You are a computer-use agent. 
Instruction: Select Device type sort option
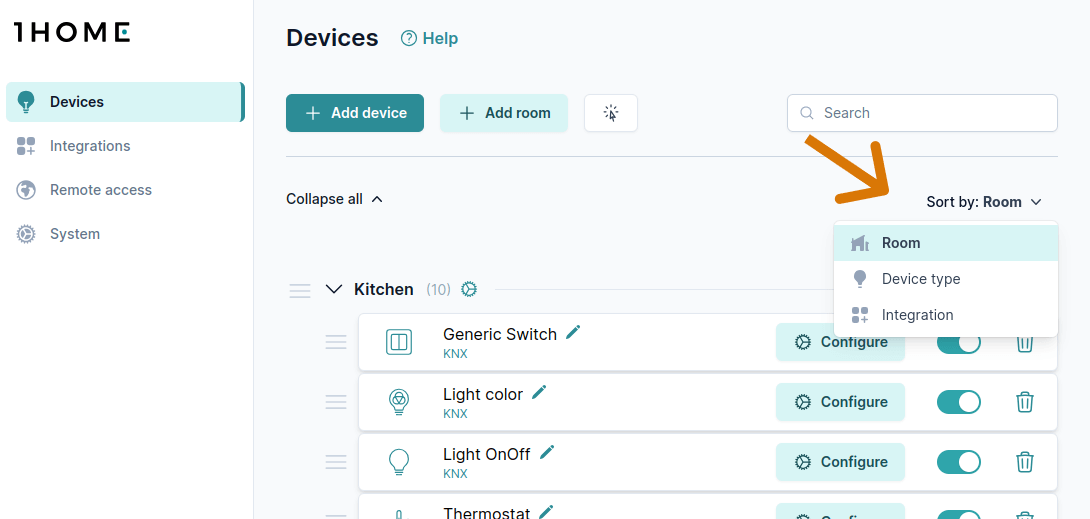coord(920,279)
